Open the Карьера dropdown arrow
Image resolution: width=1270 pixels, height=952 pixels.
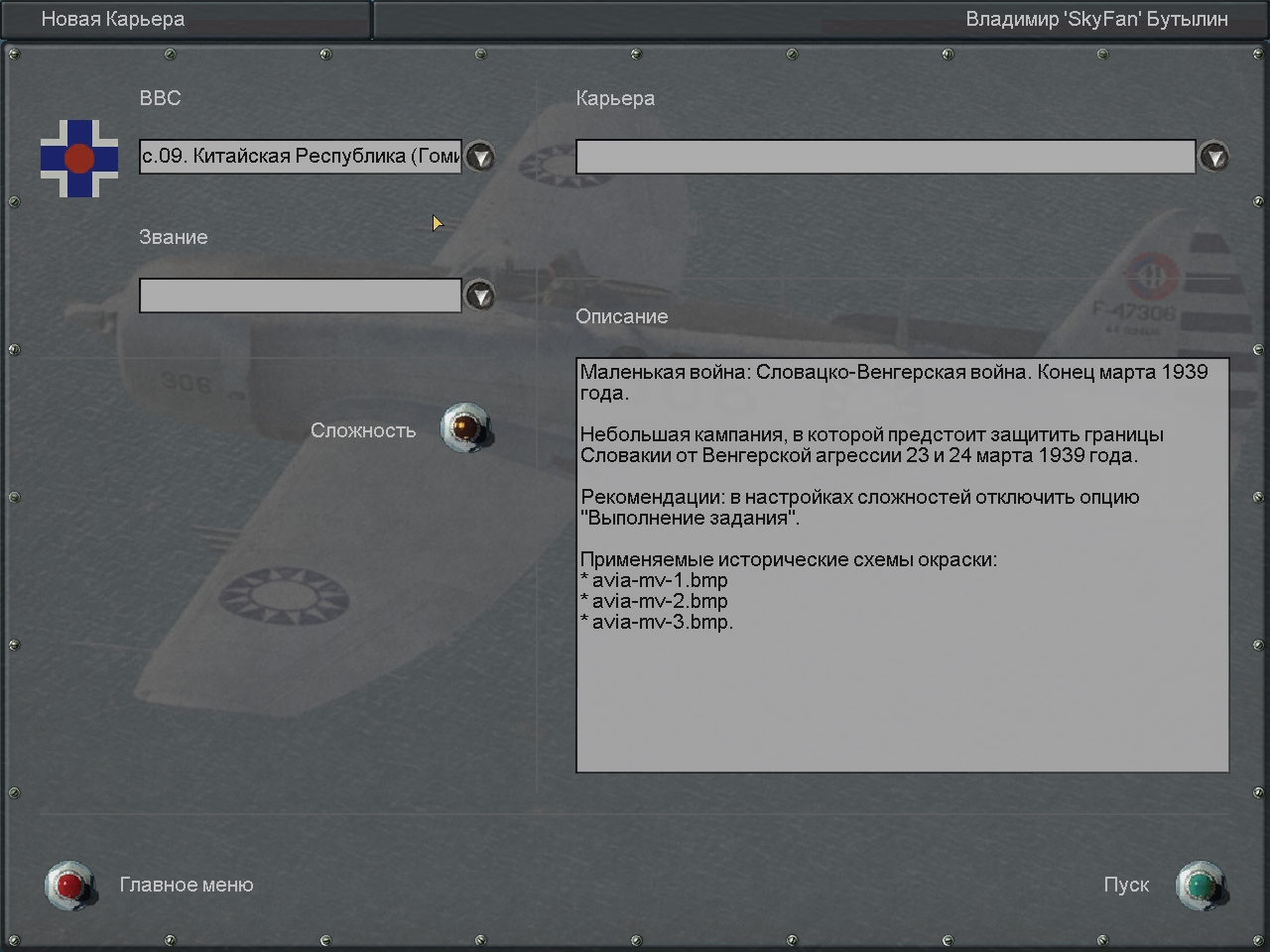click(1214, 157)
